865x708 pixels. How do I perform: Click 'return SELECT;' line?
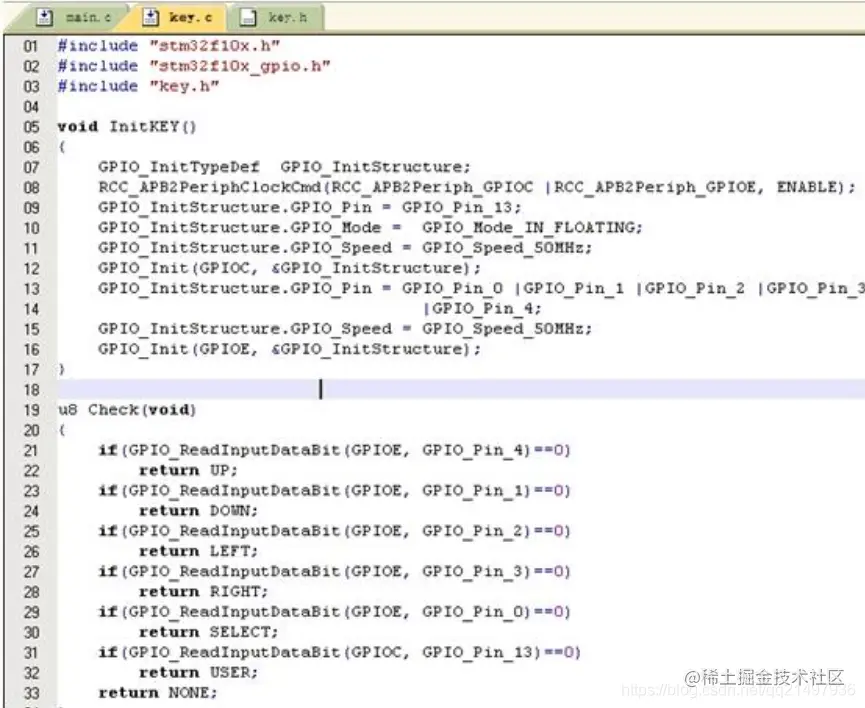point(209,632)
